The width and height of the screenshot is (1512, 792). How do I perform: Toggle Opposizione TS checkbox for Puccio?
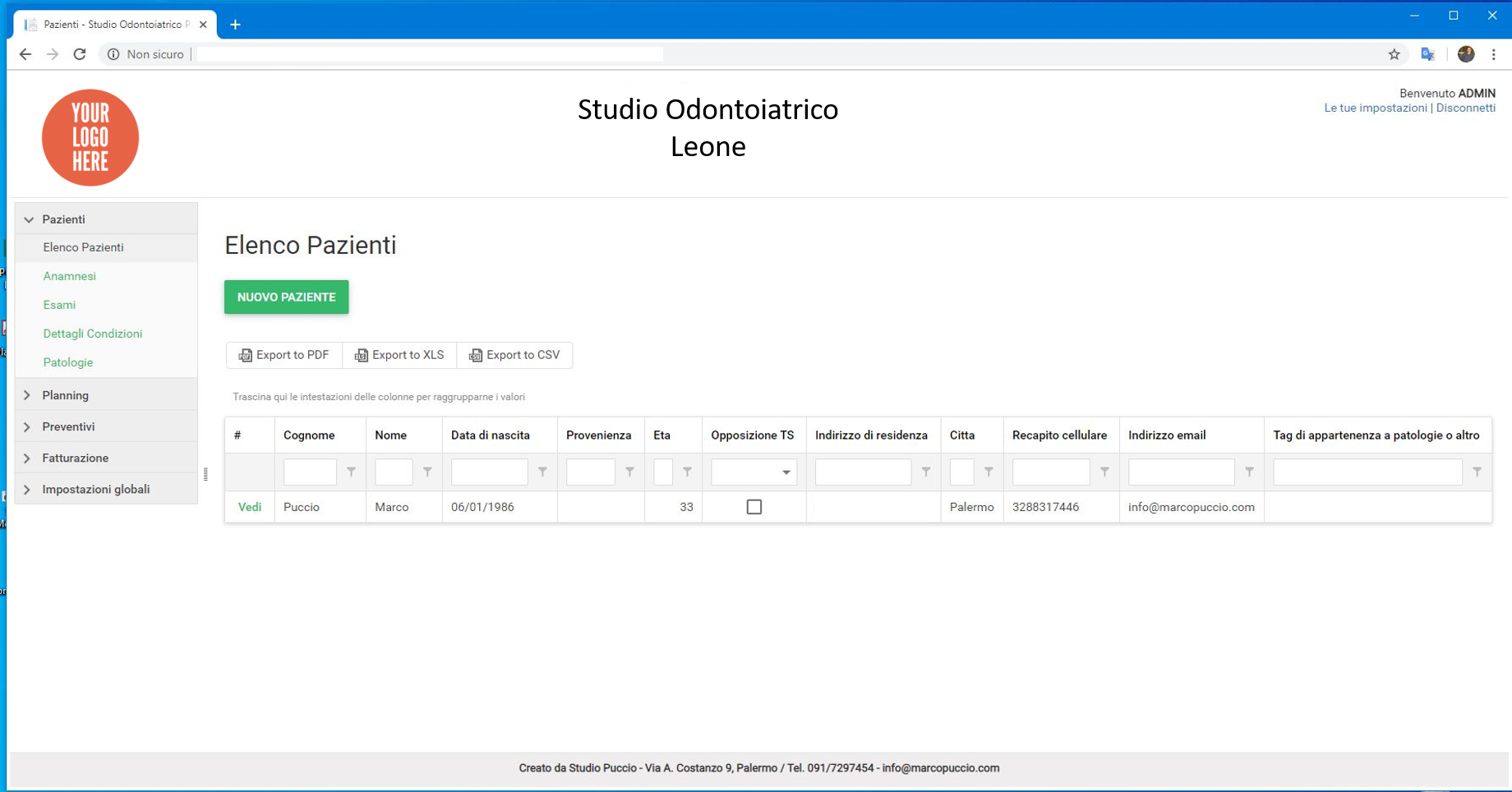point(754,507)
